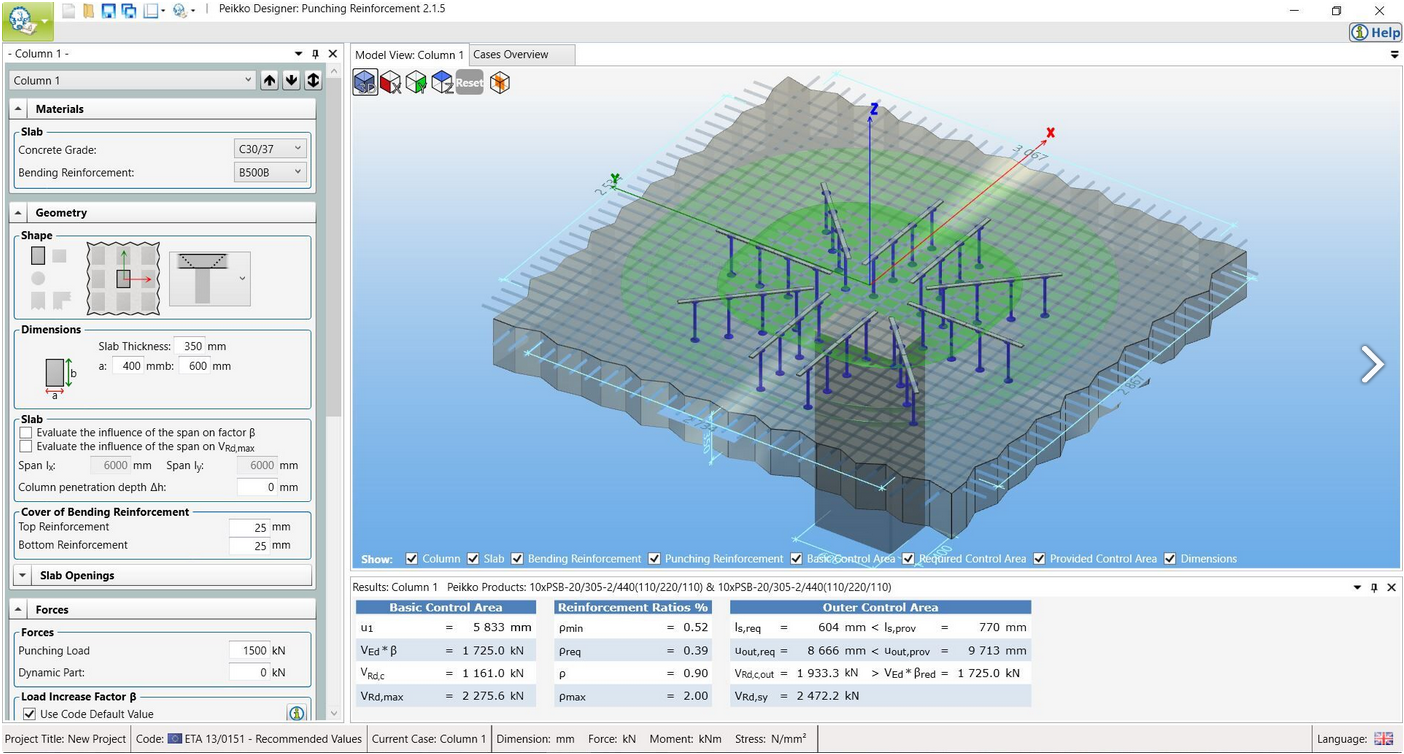
Task: Collapse the Forces section
Action: click(19, 610)
